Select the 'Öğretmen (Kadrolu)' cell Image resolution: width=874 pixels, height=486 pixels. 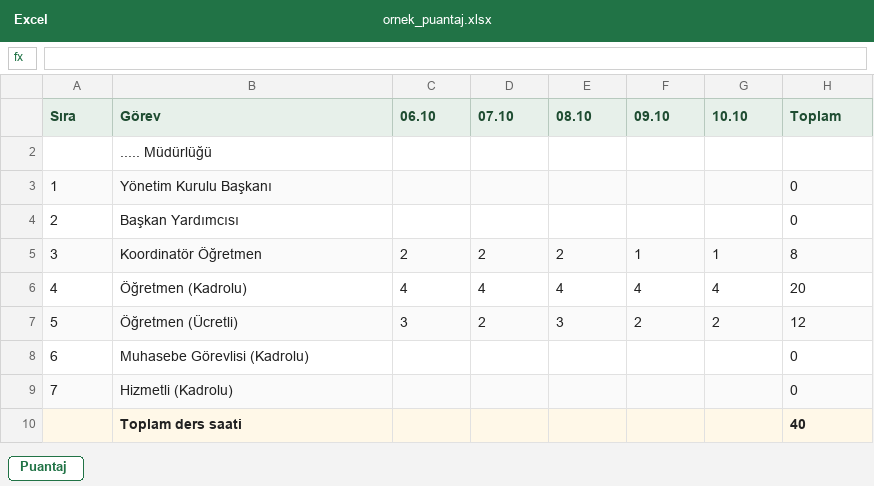tap(253, 289)
